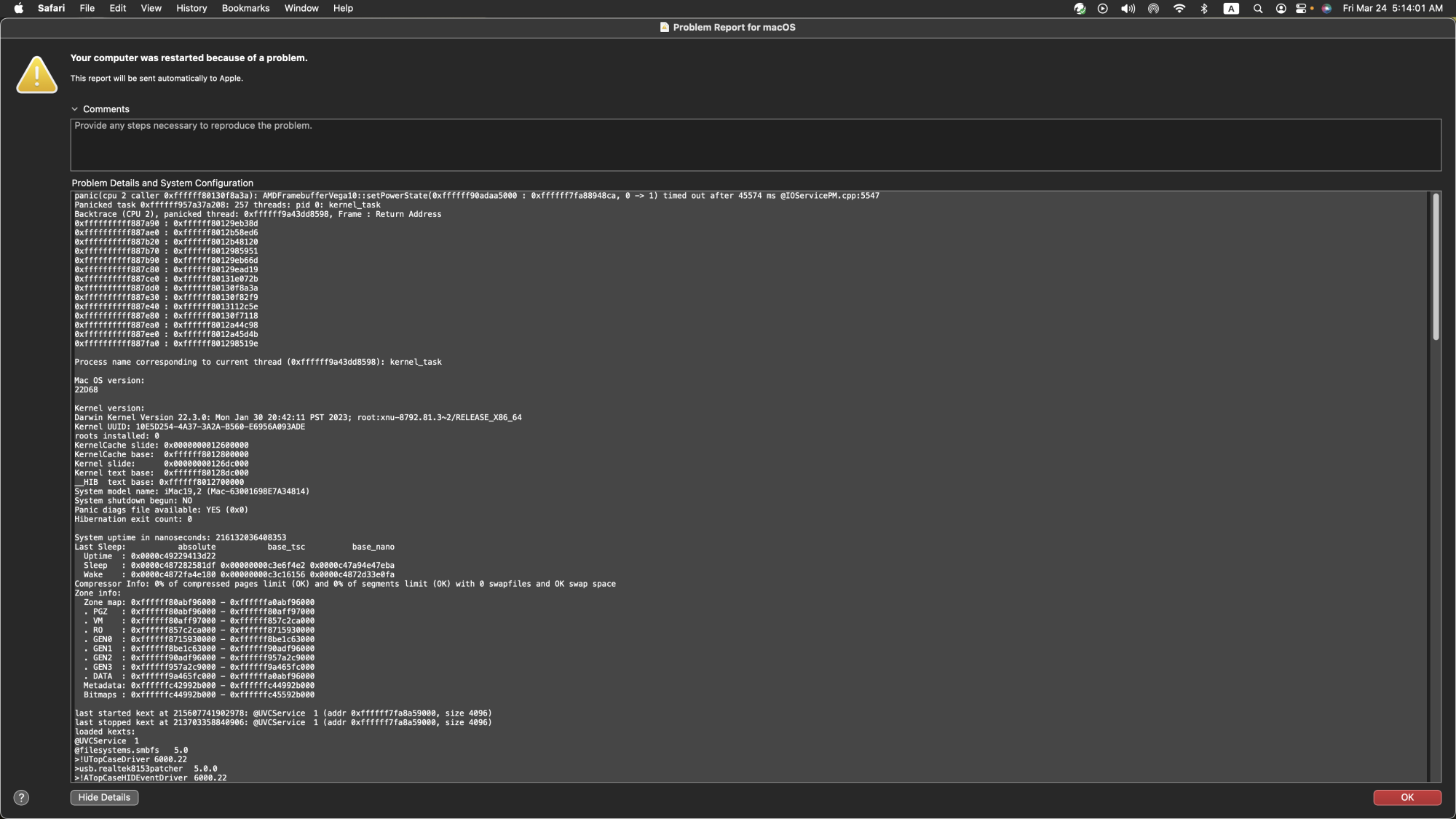Viewport: 1456px width, 819px height.
Task: Open the Wi-Fi menu
Action: click(1179, 9)
